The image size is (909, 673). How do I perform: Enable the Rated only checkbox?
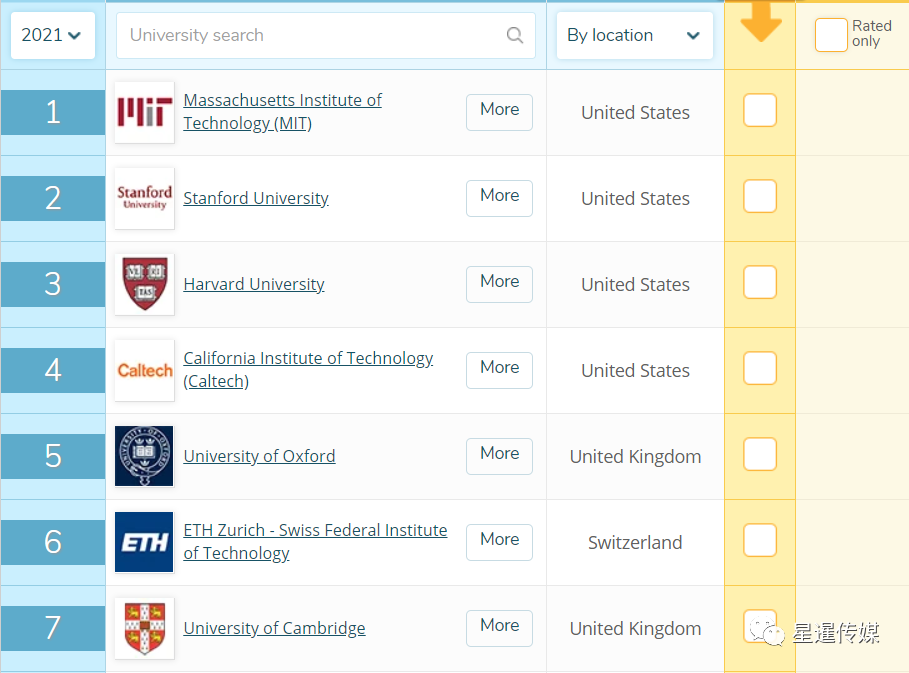point(830,35)
